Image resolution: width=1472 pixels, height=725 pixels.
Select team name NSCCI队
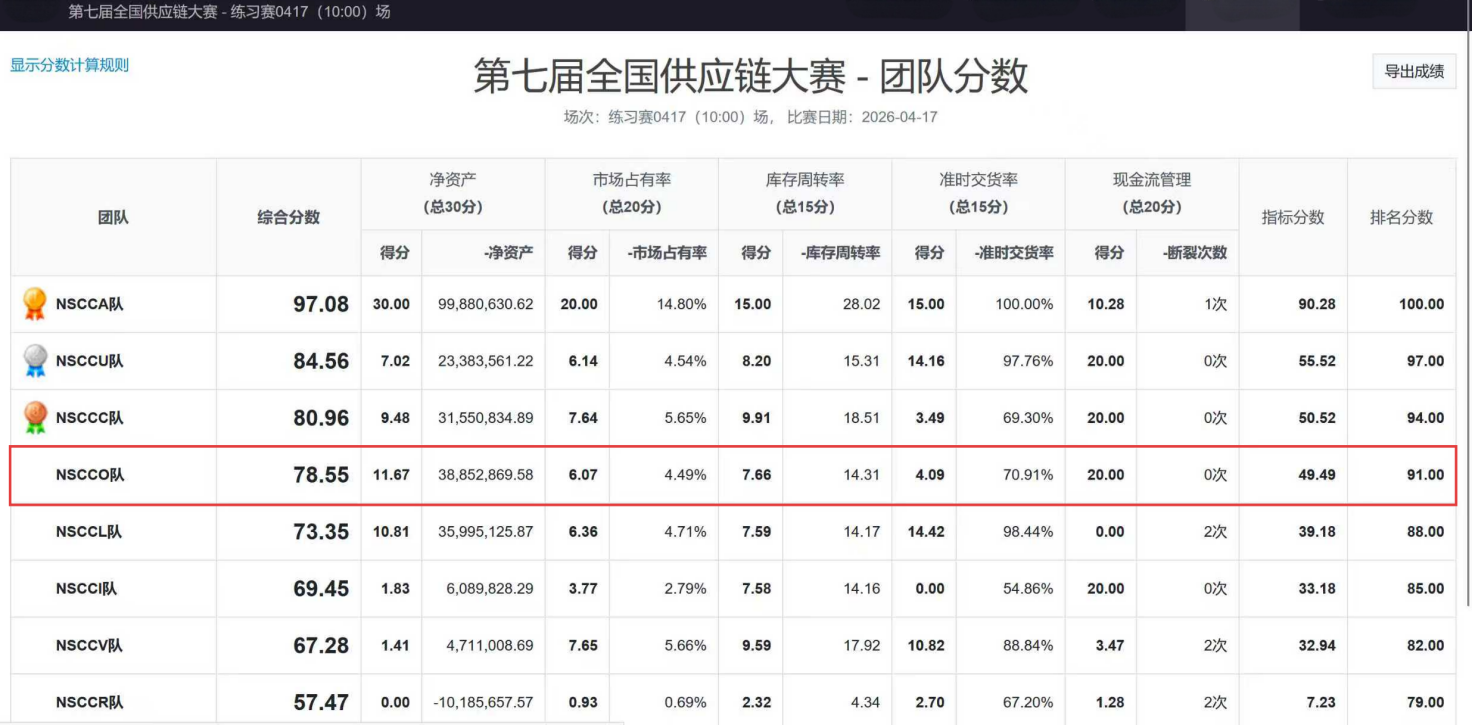coord(87,589)
